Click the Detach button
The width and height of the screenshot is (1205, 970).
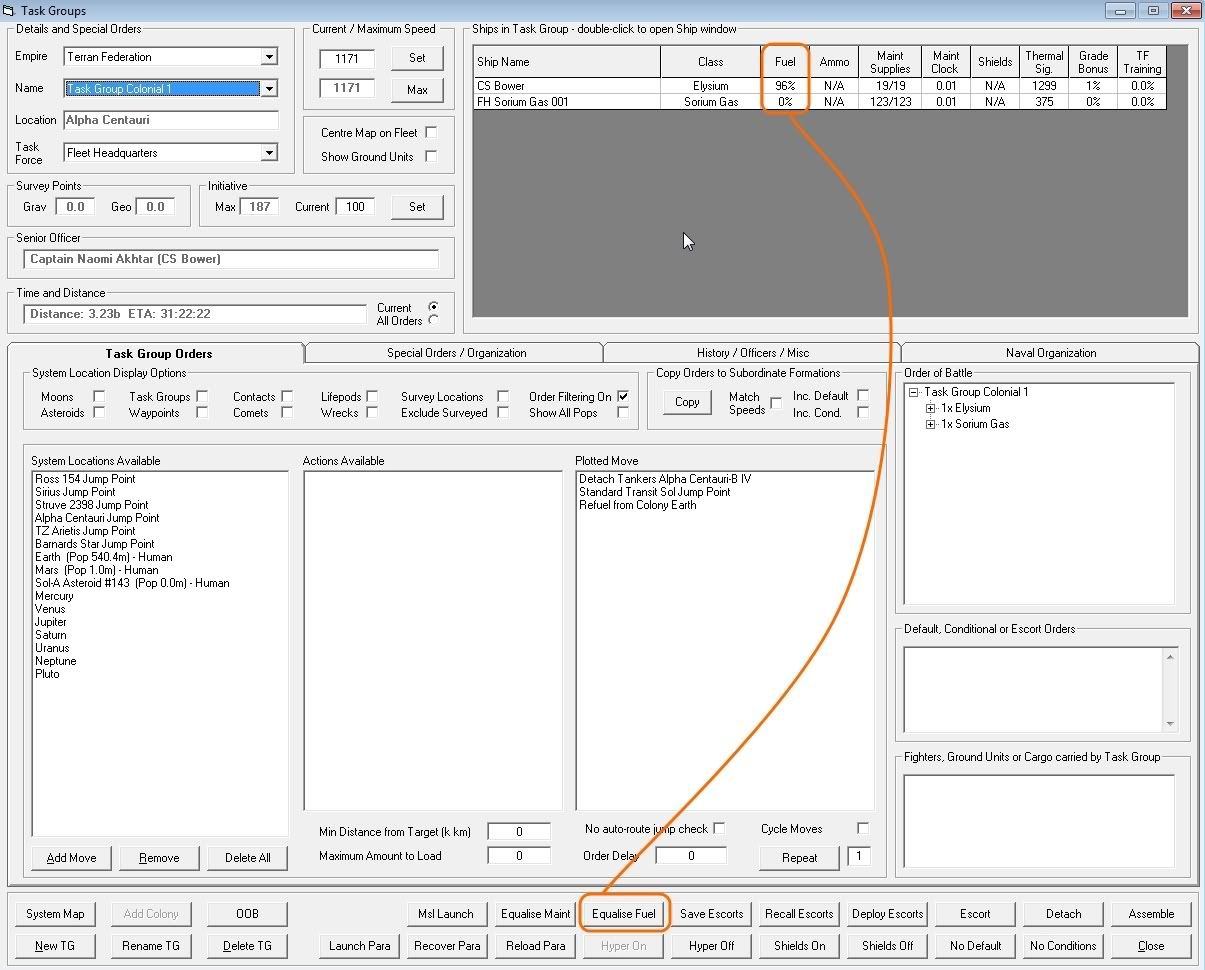1063,913
